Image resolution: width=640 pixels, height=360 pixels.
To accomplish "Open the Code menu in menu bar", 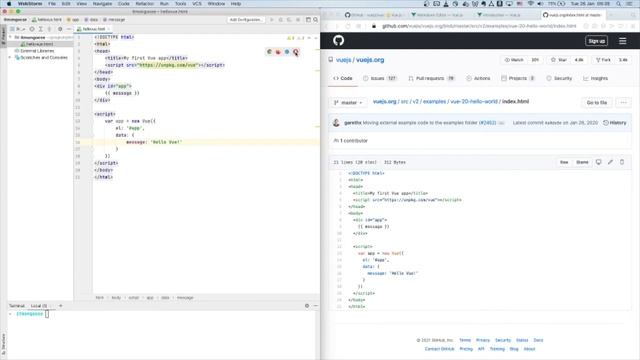I will 123,4.
